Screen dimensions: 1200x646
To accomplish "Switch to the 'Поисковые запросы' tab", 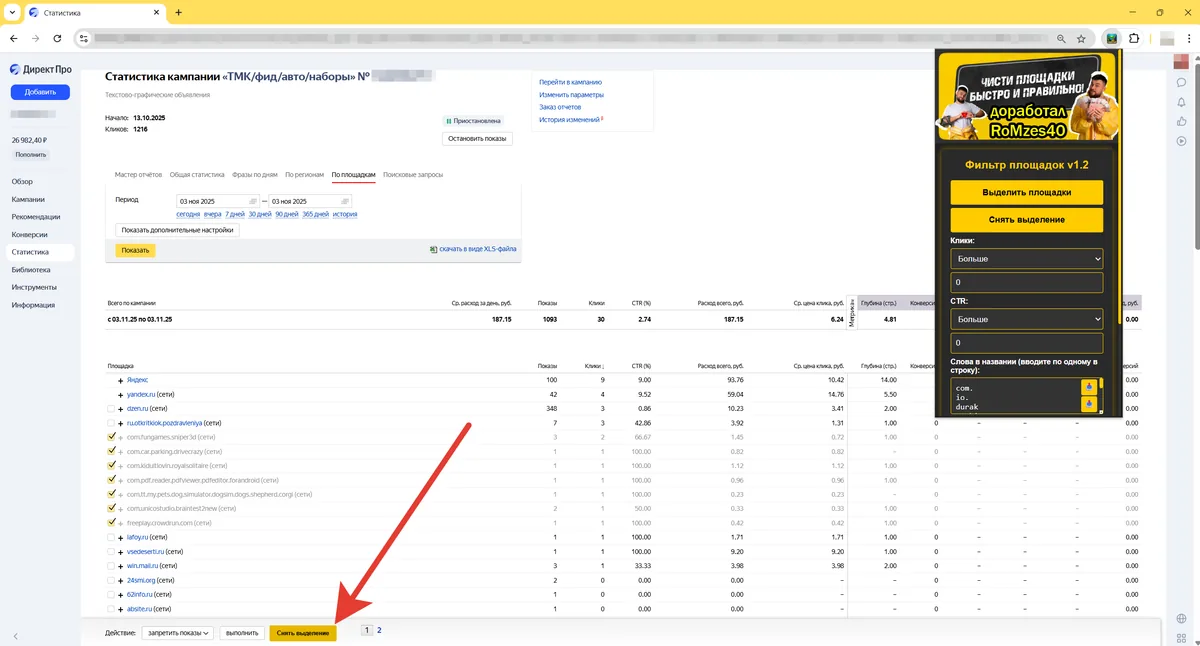I will [412, 175].
